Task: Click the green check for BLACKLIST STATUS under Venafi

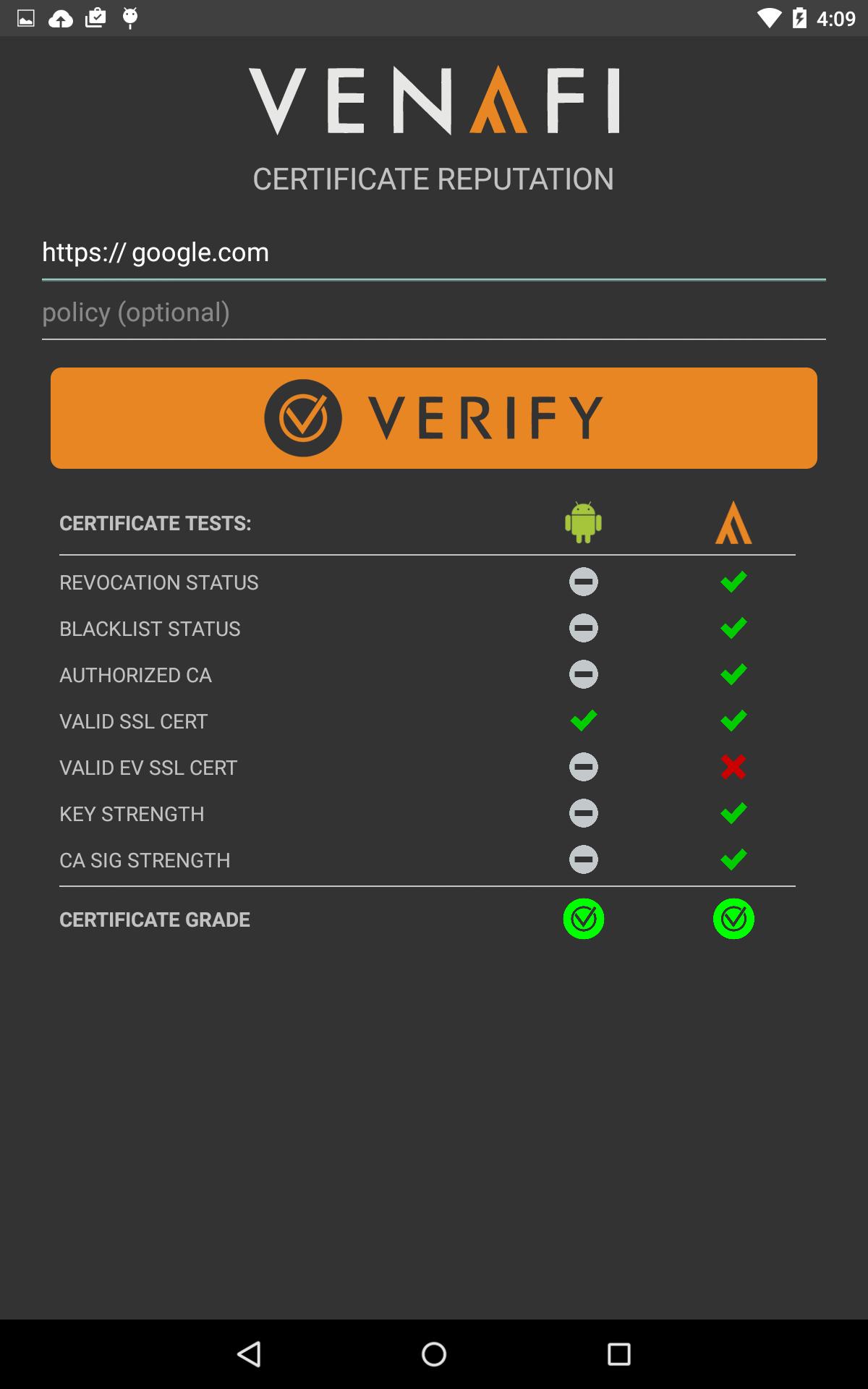Action: coord(733,627)
